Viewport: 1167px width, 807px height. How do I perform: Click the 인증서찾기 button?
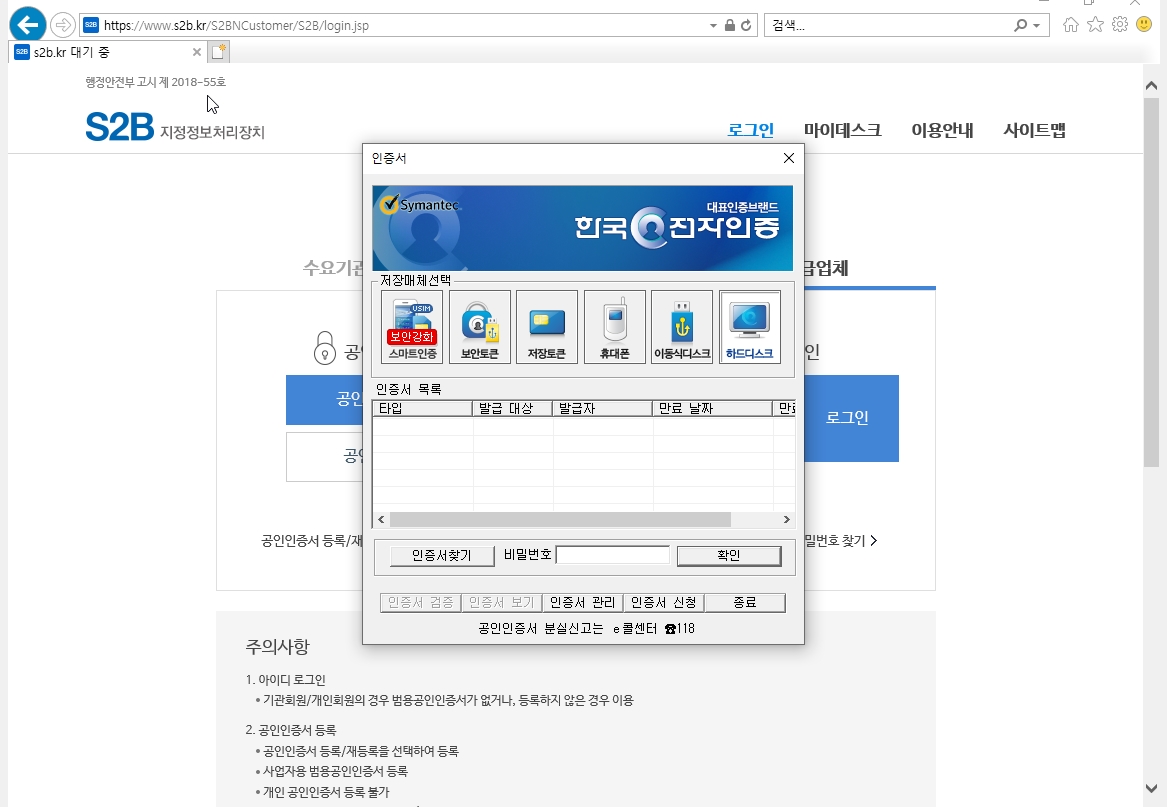[x=442, y=555]
